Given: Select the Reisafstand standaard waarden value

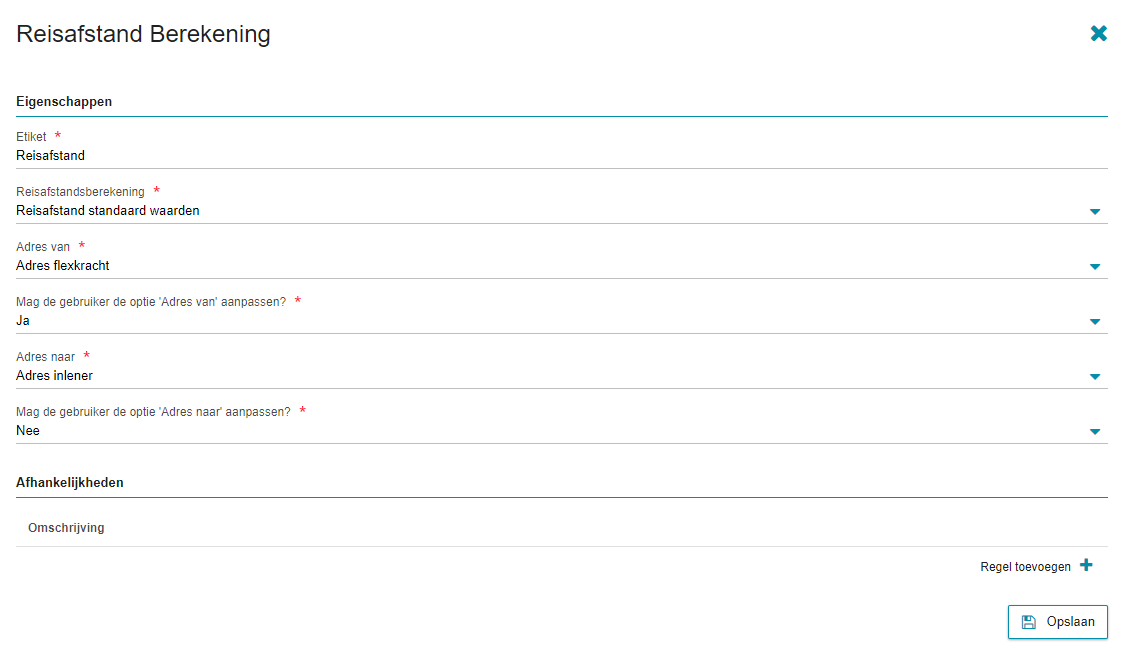Looking at the screenshot, I should (x=107, y=210).
